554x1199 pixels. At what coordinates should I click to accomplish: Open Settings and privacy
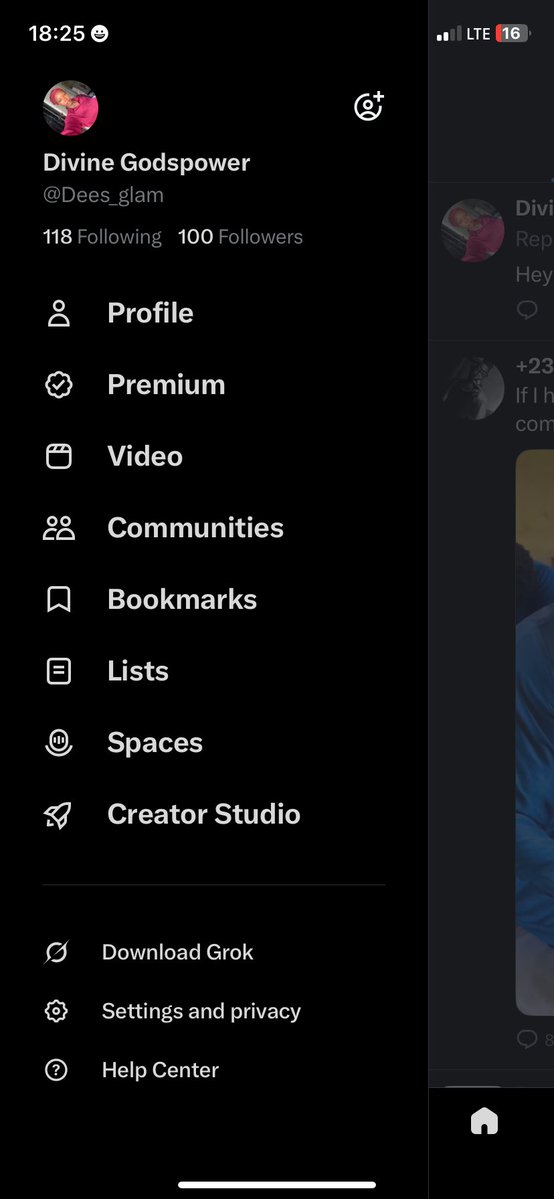coord(201,1011)
